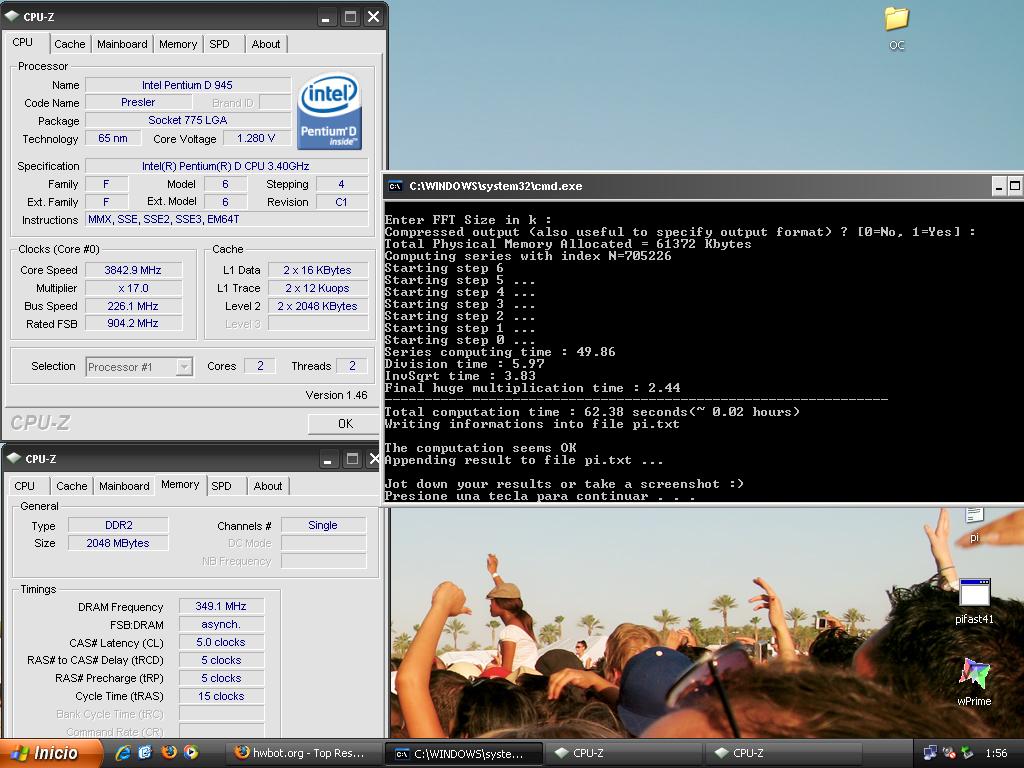Launch Firefox from quick launch bar
Image resolution: width=1024 pixels, height=768 pixels.
[168, 752]
